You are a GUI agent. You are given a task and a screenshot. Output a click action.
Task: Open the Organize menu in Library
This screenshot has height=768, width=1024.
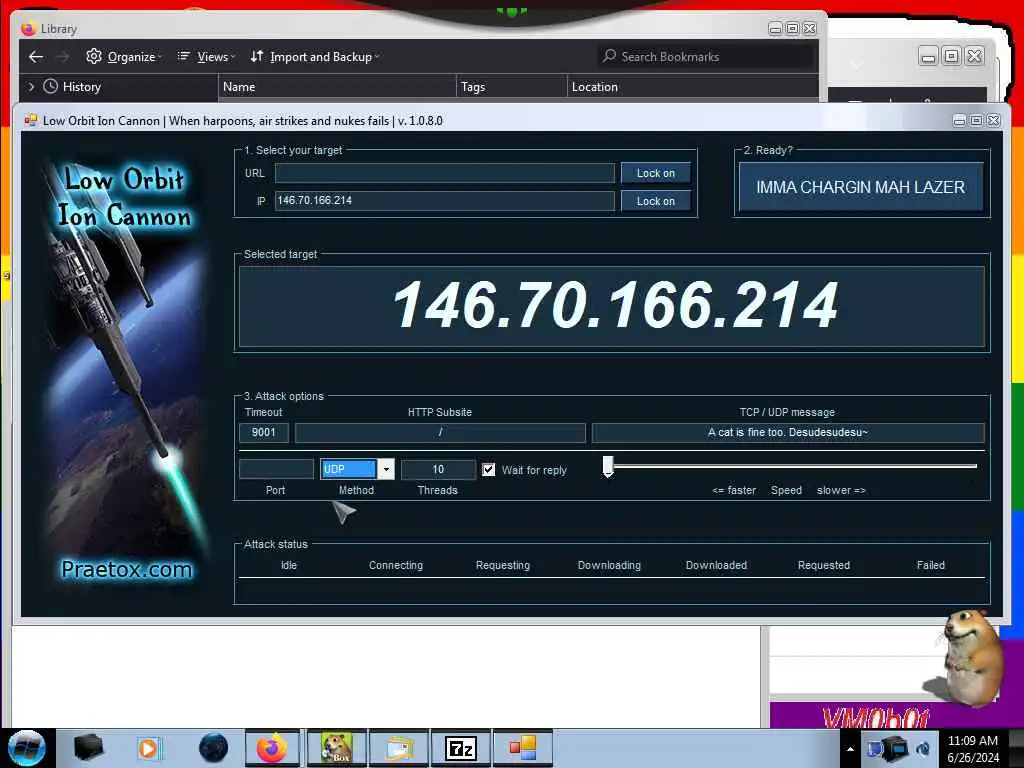tap(123, 57)
